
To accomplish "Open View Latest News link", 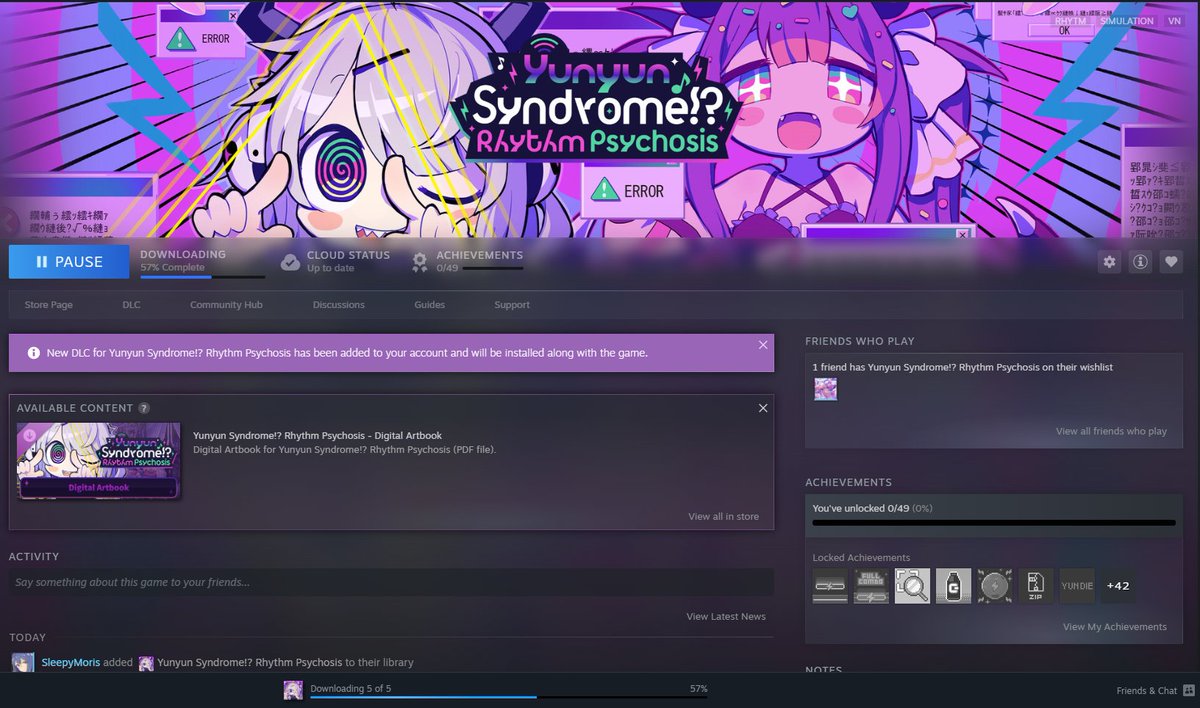I will [x=726, y=617].
